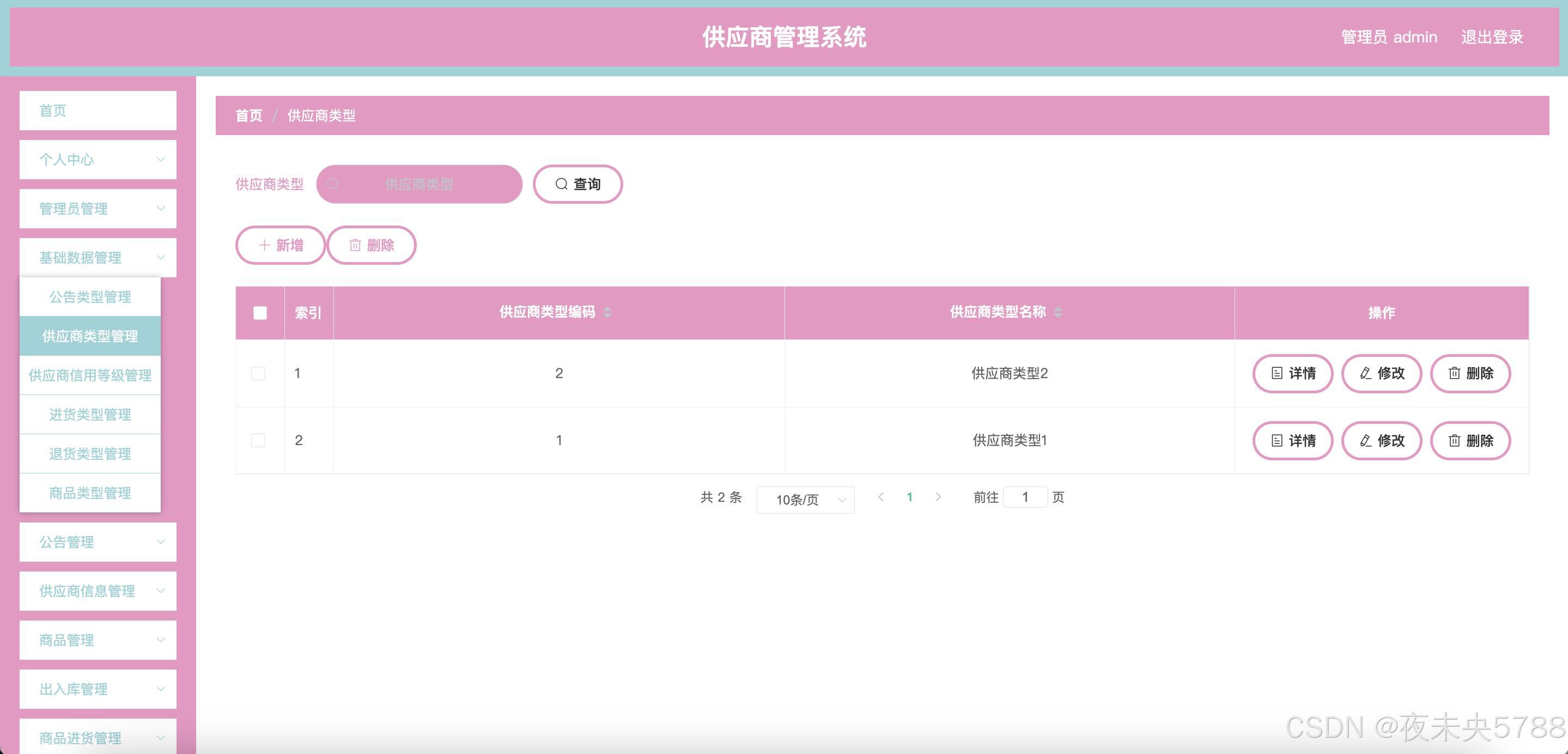Screen dimensions: 1568x754
Task: Click the 详情 document icon in row 1
Action: 1277,374
